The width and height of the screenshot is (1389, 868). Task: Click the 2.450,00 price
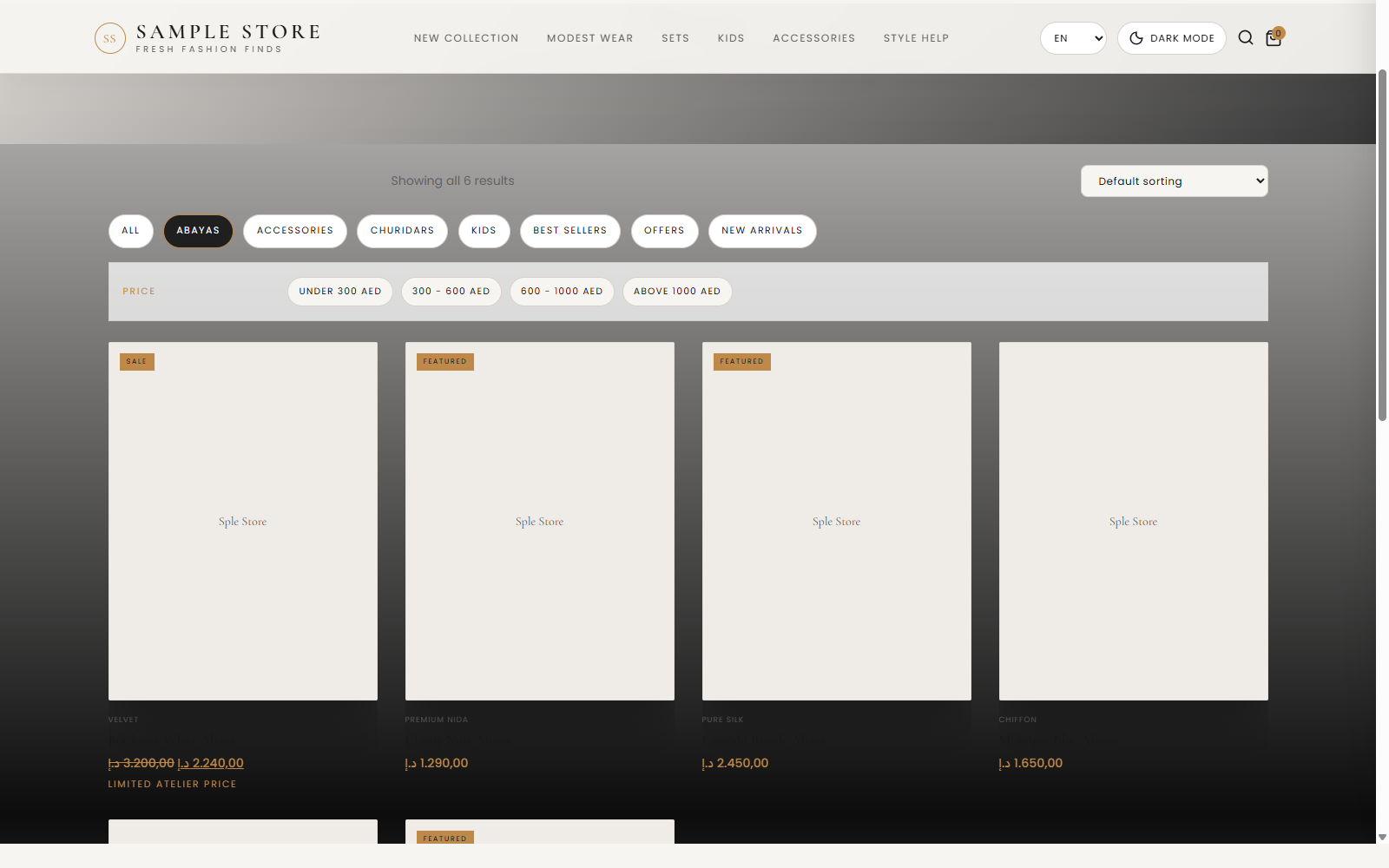[735, 763]
